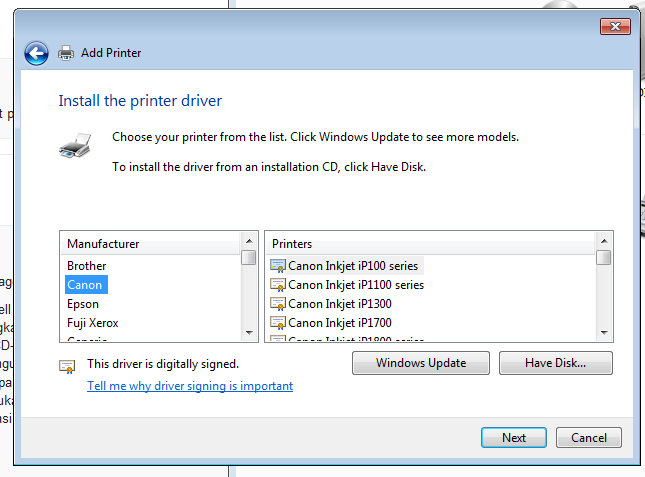This screenshot has height=477, width=645.
Task: Click the Manufacturer list scrollbar thumb
Action: click(249, 258)
